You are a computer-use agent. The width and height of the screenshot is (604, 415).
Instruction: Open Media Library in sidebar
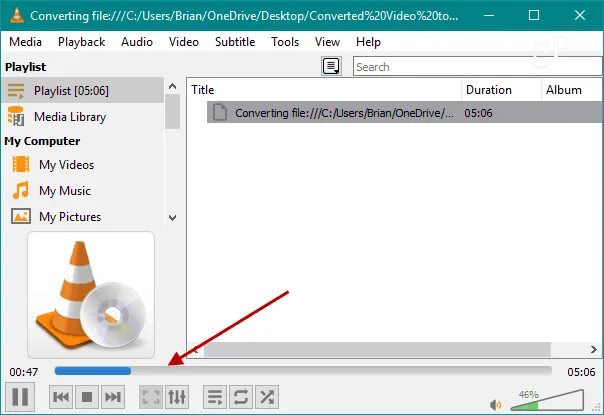[x=83, y=116]
